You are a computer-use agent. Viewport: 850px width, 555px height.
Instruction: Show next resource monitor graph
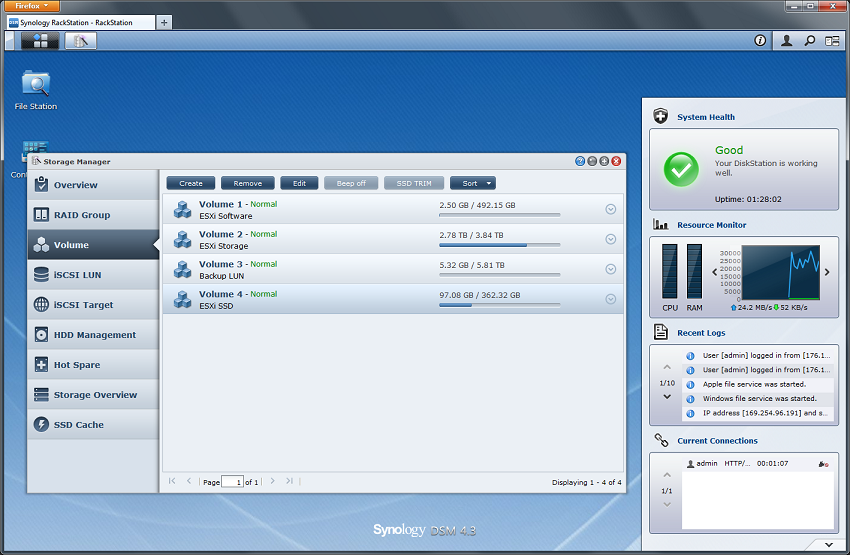tap(827, 272)
